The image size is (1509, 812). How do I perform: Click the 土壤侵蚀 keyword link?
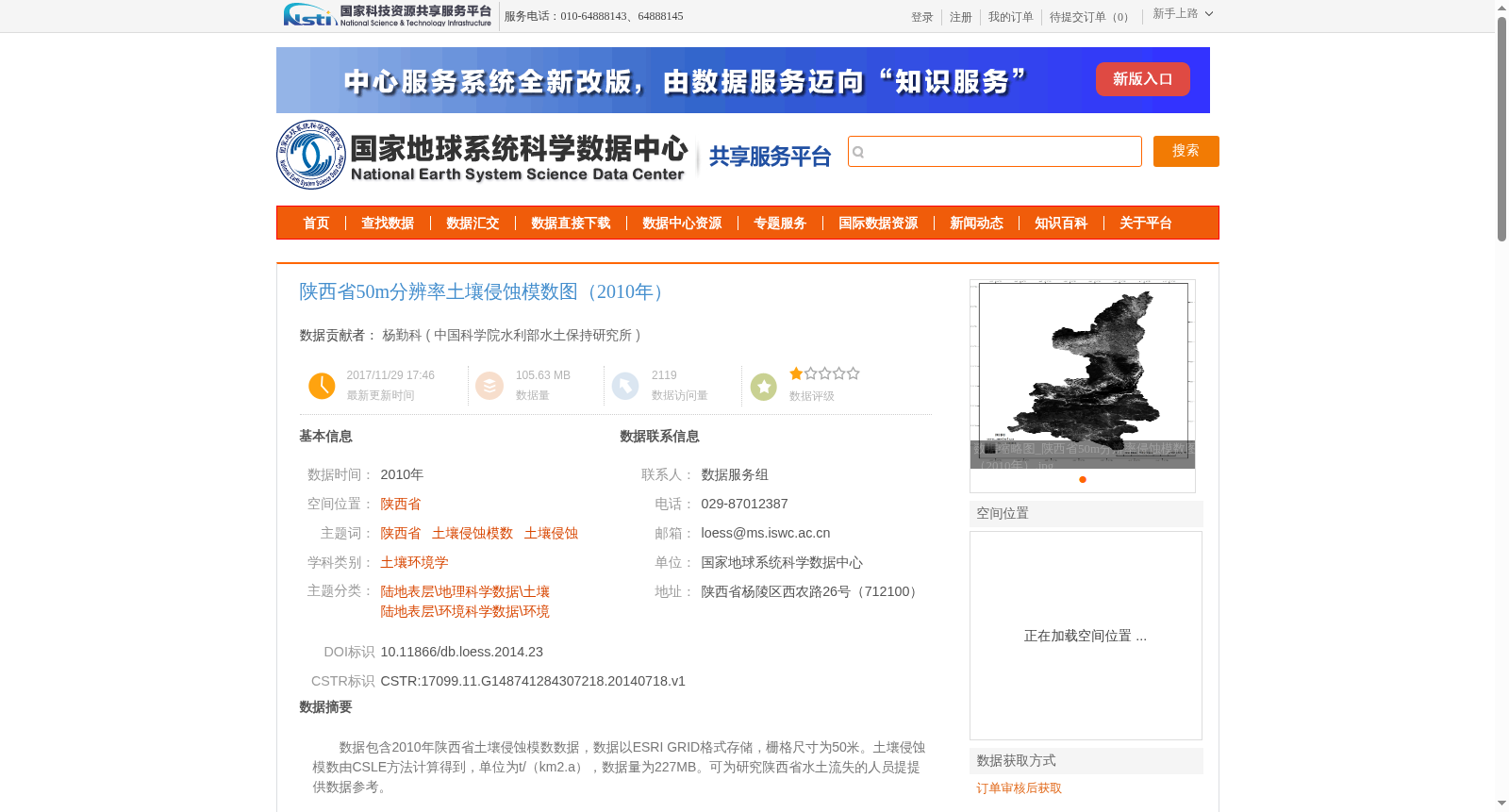(x=551, y=533)
